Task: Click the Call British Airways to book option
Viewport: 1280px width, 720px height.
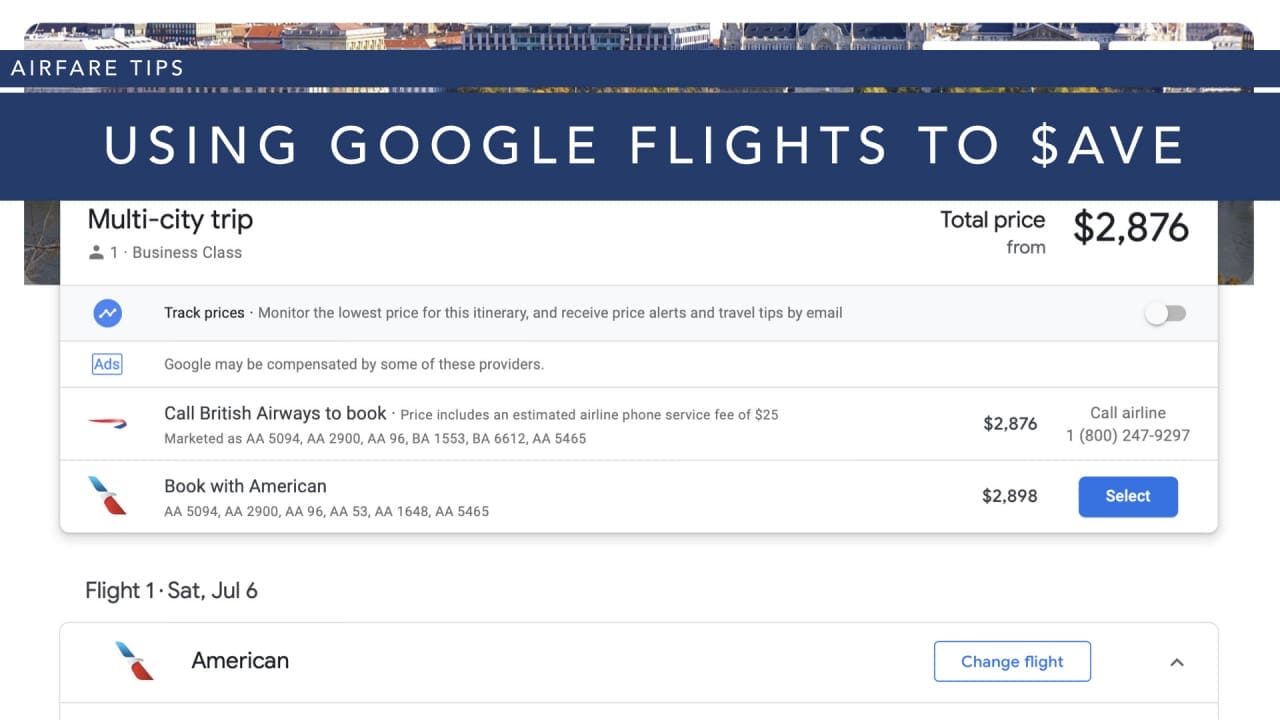Action: 275,413
